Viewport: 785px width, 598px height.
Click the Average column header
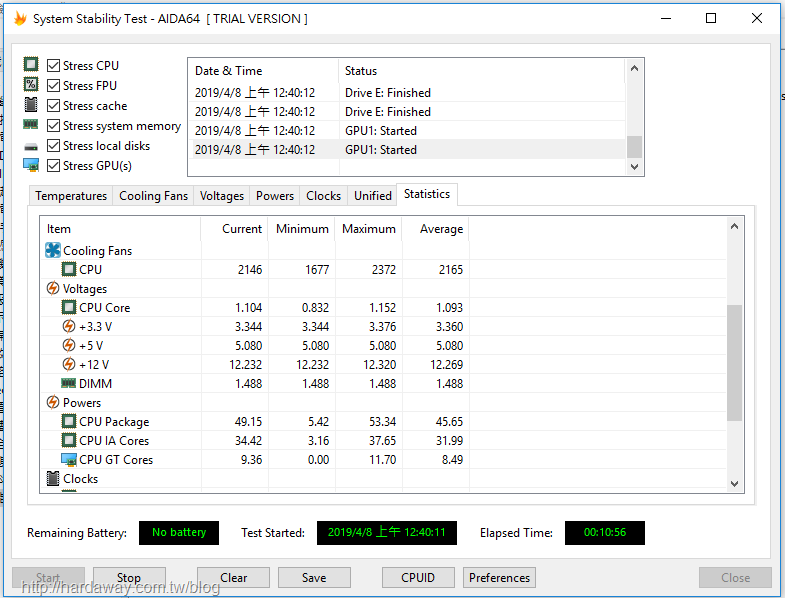[436, 229]
